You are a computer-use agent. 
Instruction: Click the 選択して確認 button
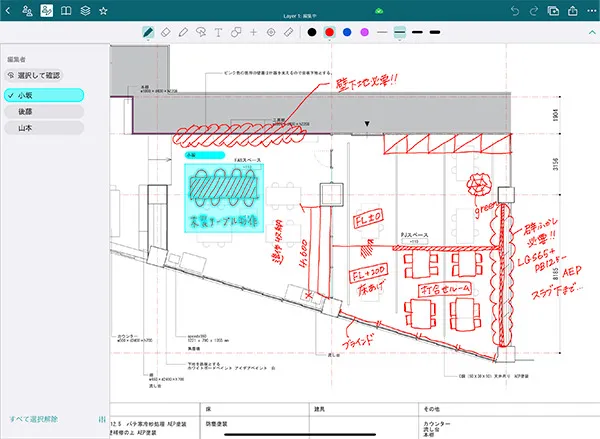[34, 75]
